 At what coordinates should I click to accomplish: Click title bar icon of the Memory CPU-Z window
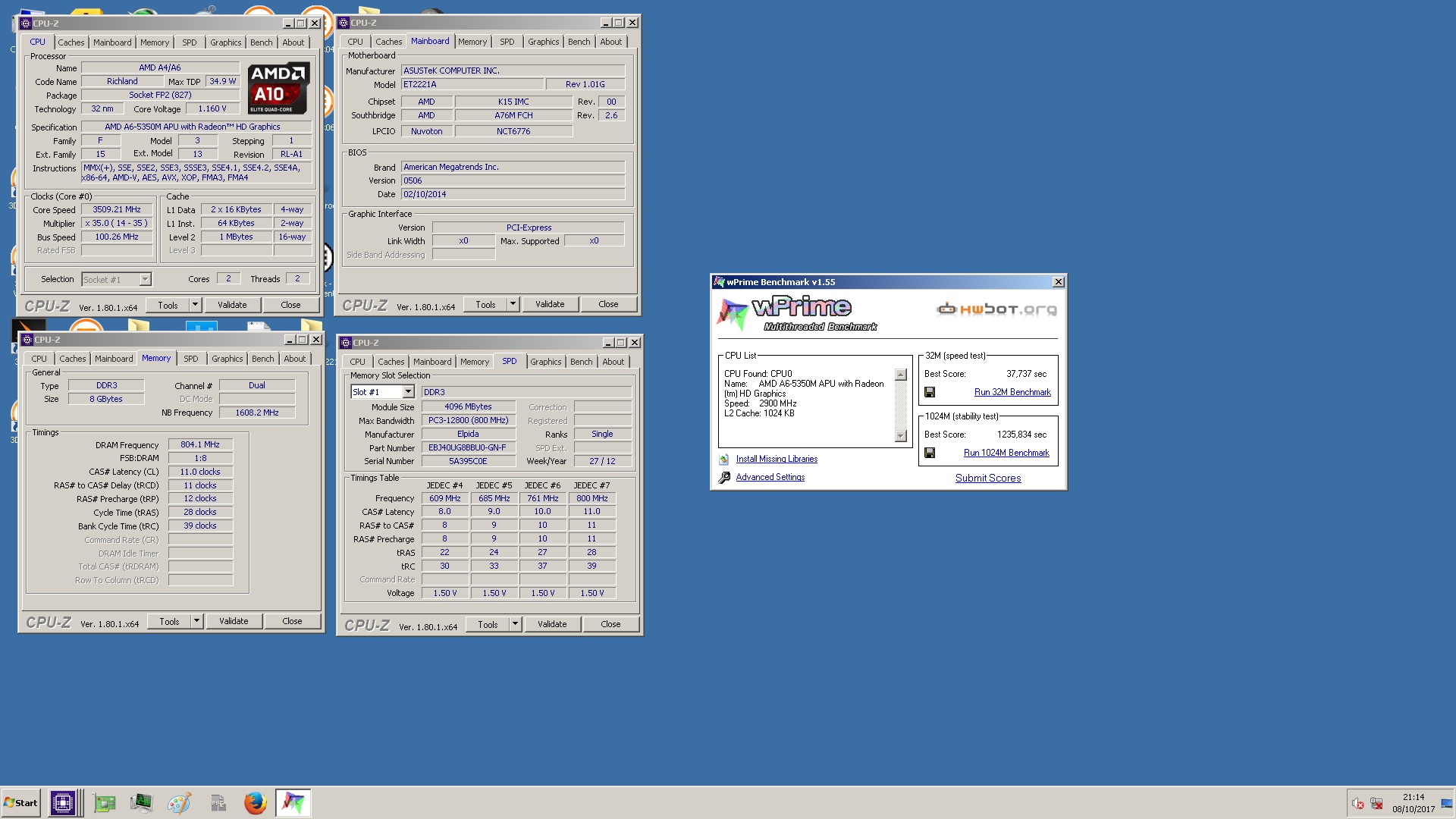click(x=27, y=340)
